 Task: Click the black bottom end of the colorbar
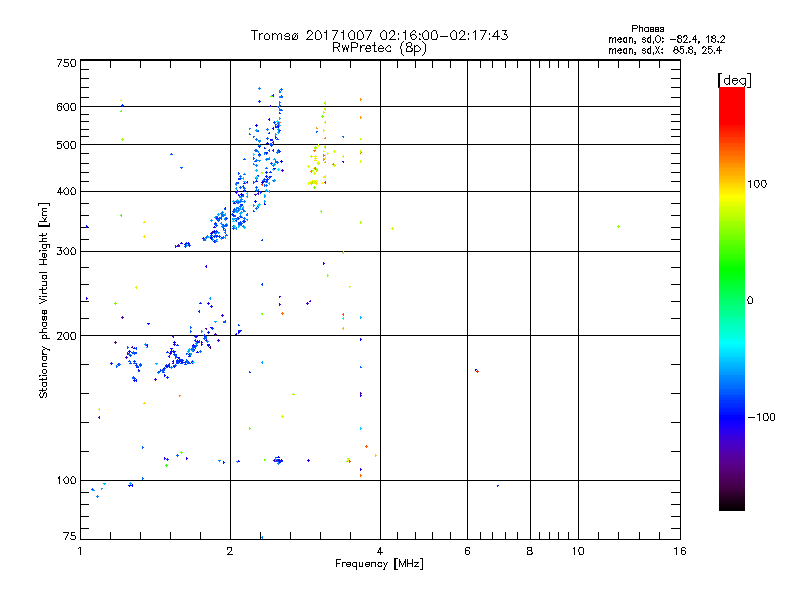[x=732, y=503]
